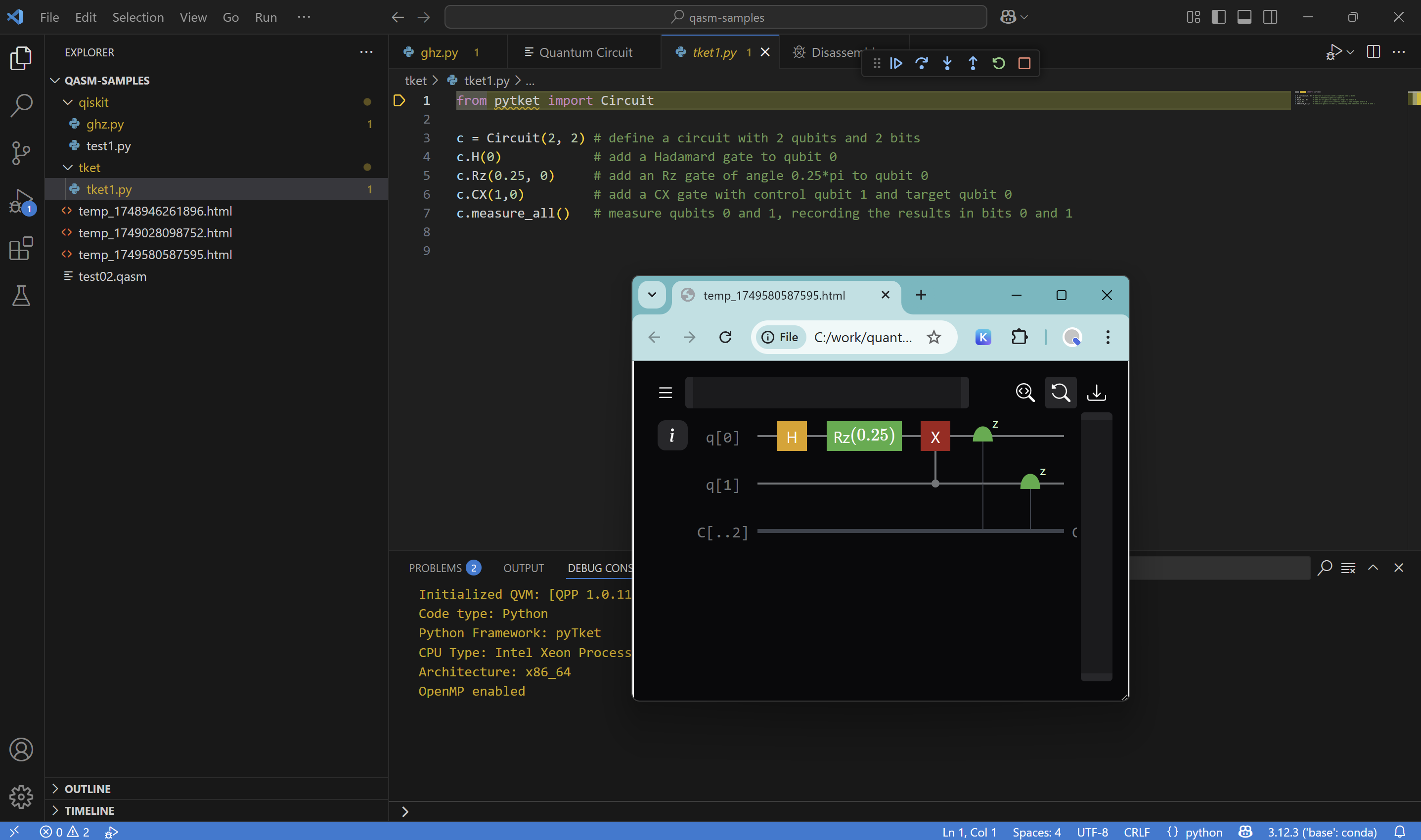
Task: Toggle the bottom panel visibility
Action: pyautogui.click(x=1244, y=17)
